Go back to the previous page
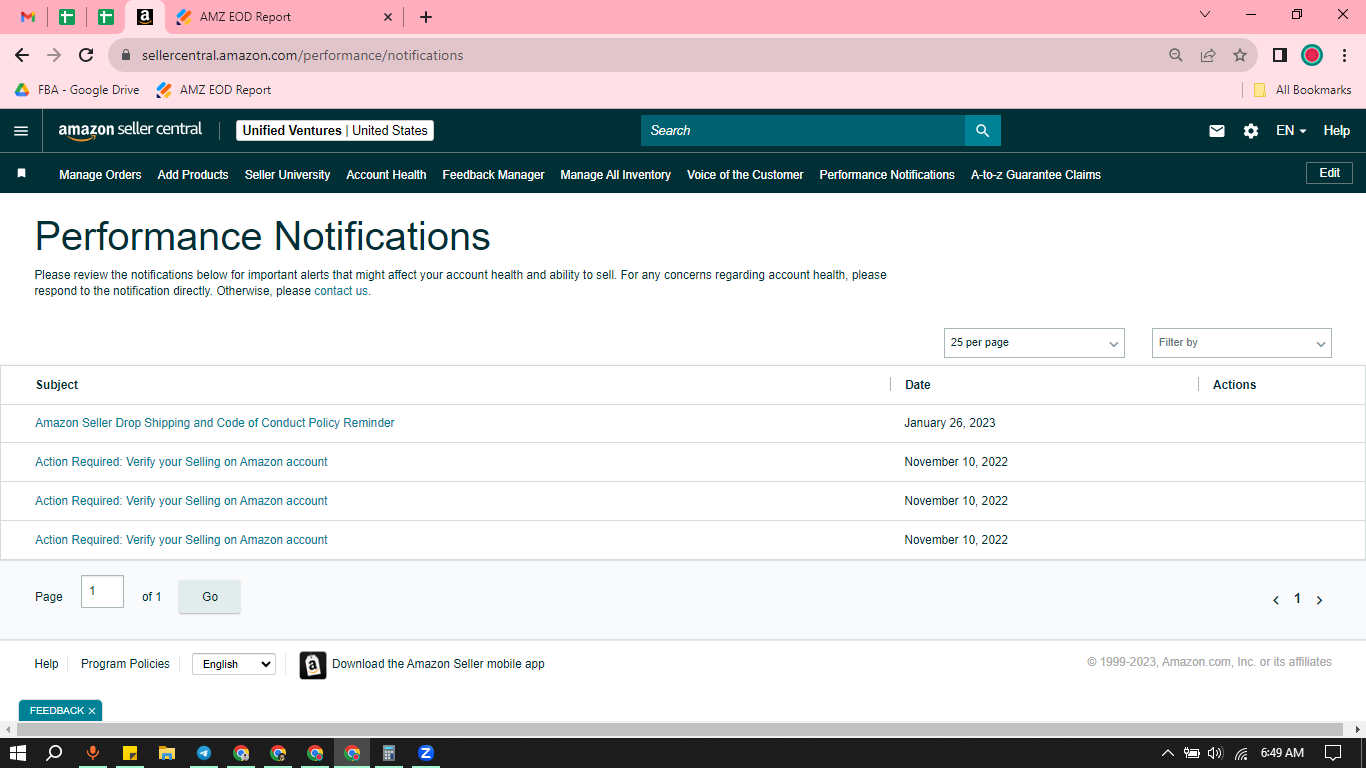 tap(22, 55)
